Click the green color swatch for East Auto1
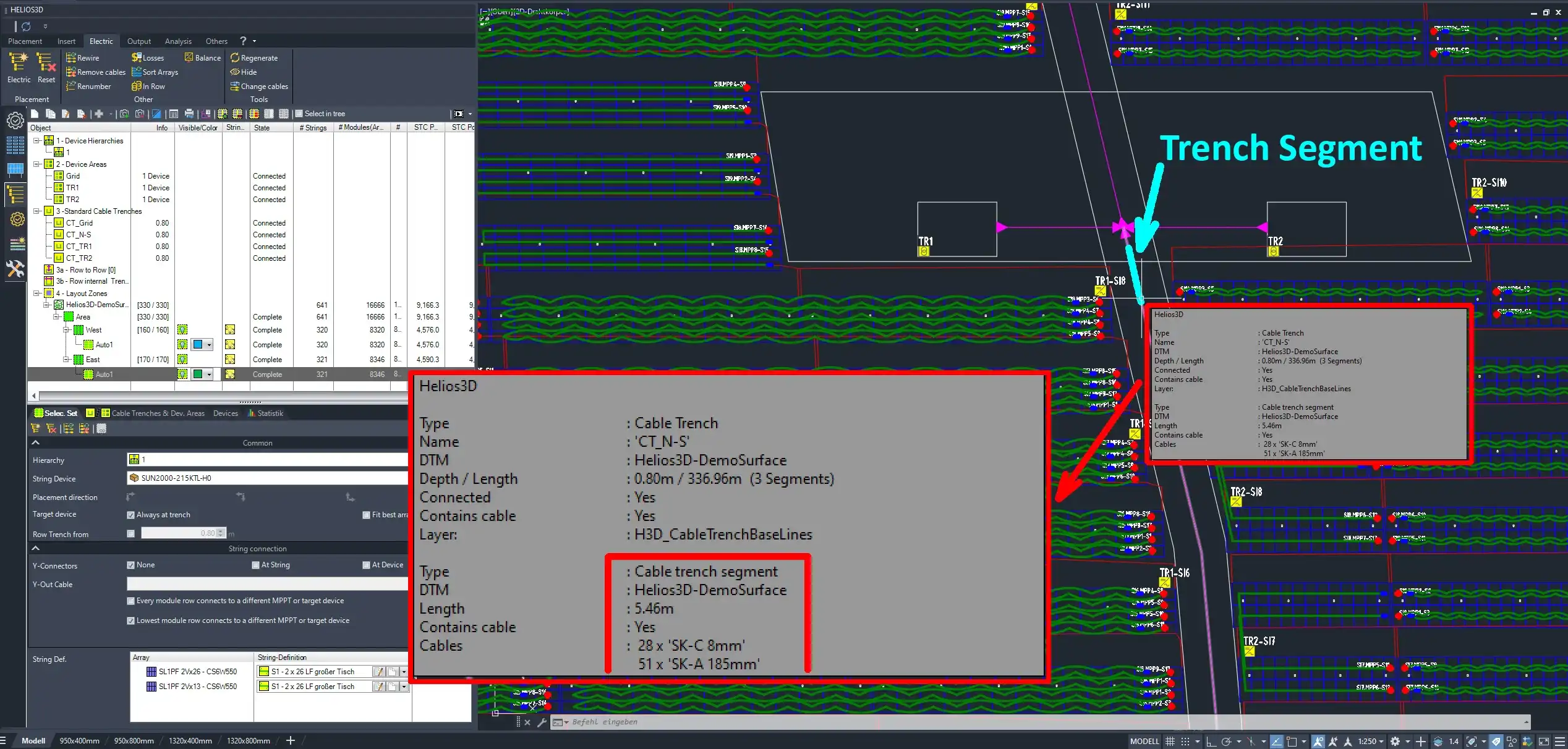 pos(198,374)
